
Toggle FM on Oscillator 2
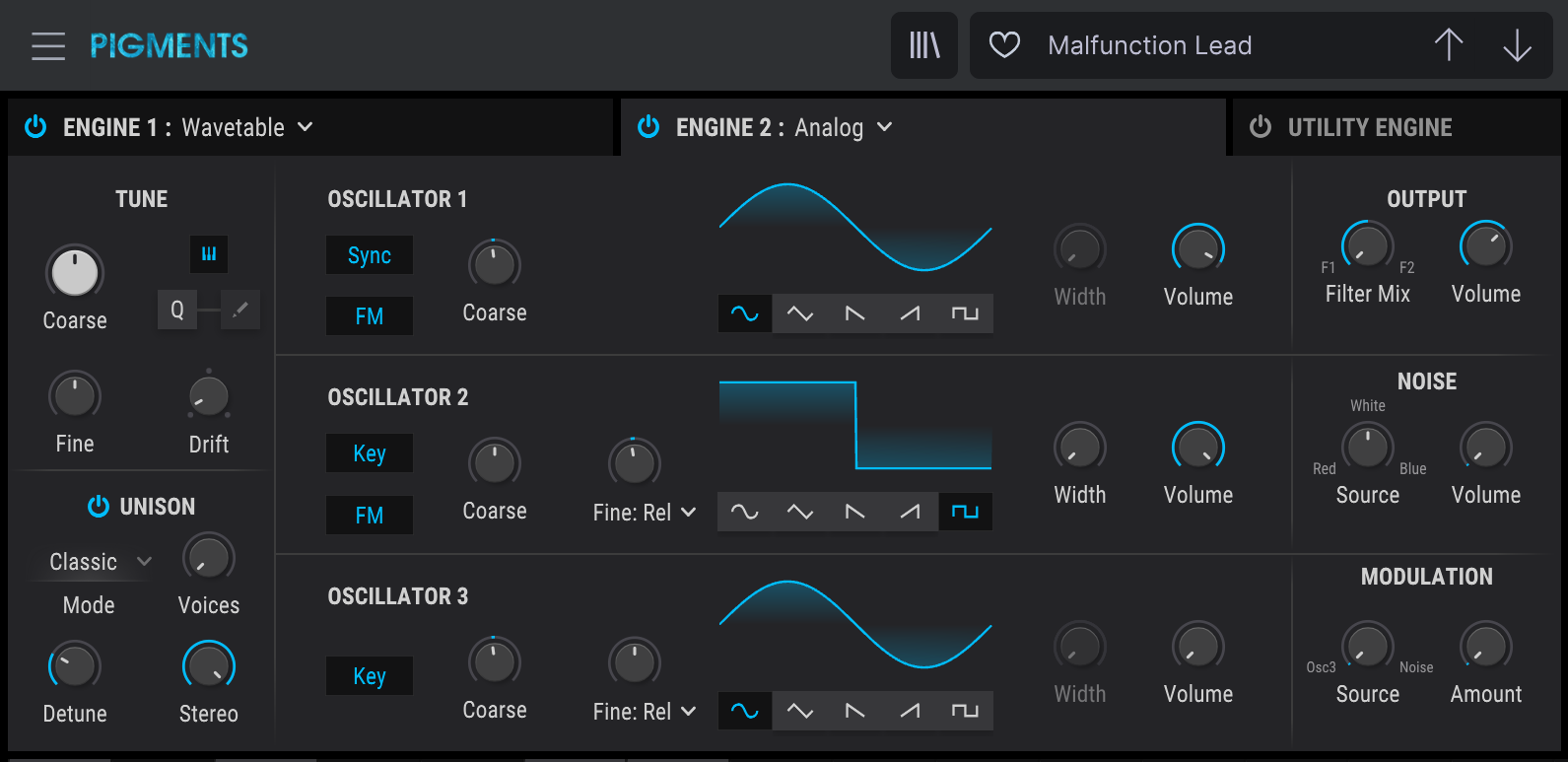click(370, 515)
